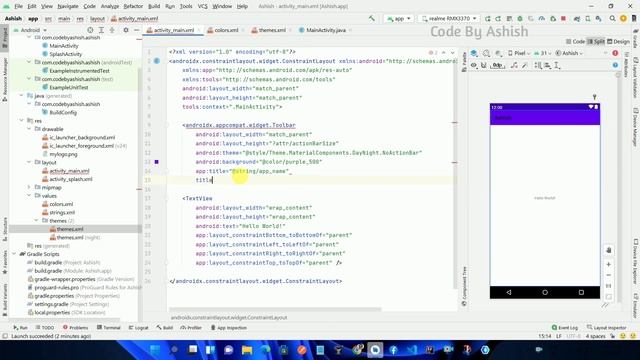Viewport: 640px width, 360px height.
Task: Open the Ashish theme dropdown in preview
Action: pyautogui.click(x=570, y=53)
